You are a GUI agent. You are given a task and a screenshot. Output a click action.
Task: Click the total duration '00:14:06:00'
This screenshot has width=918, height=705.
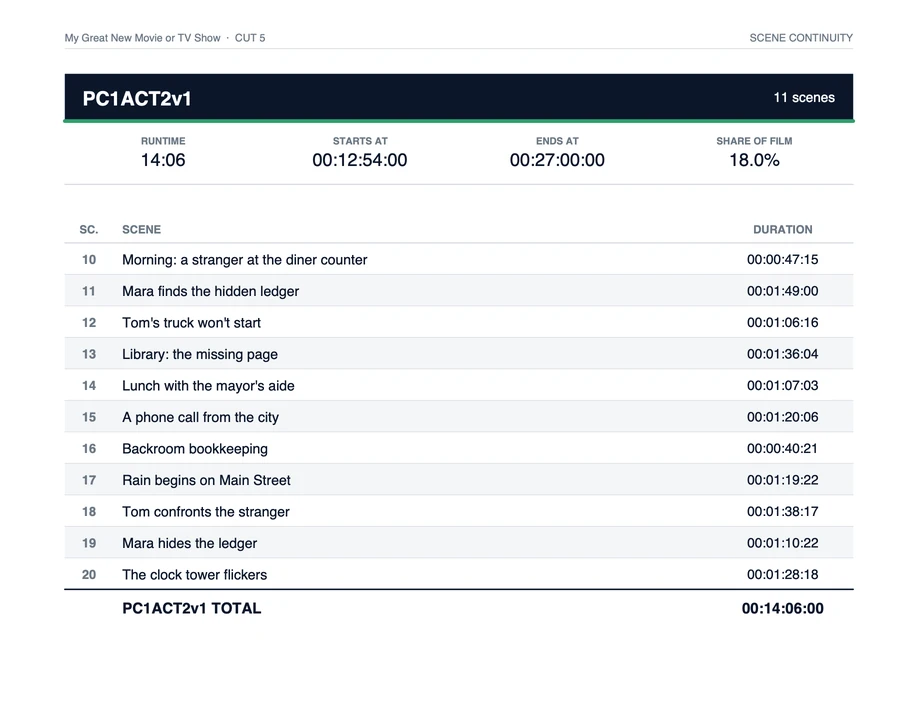tap(783, 608)
